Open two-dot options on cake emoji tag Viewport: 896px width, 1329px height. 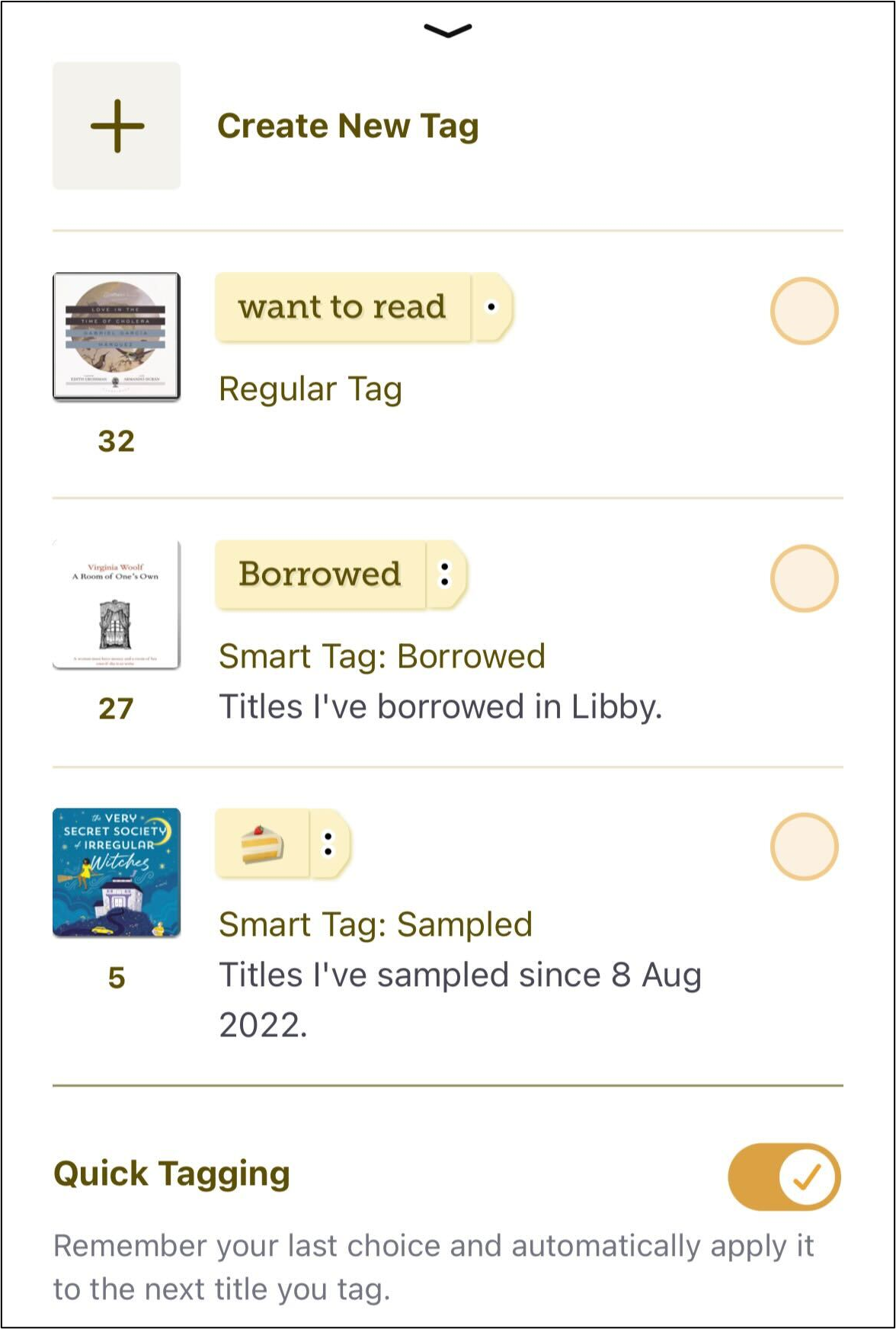click(329, 844)
